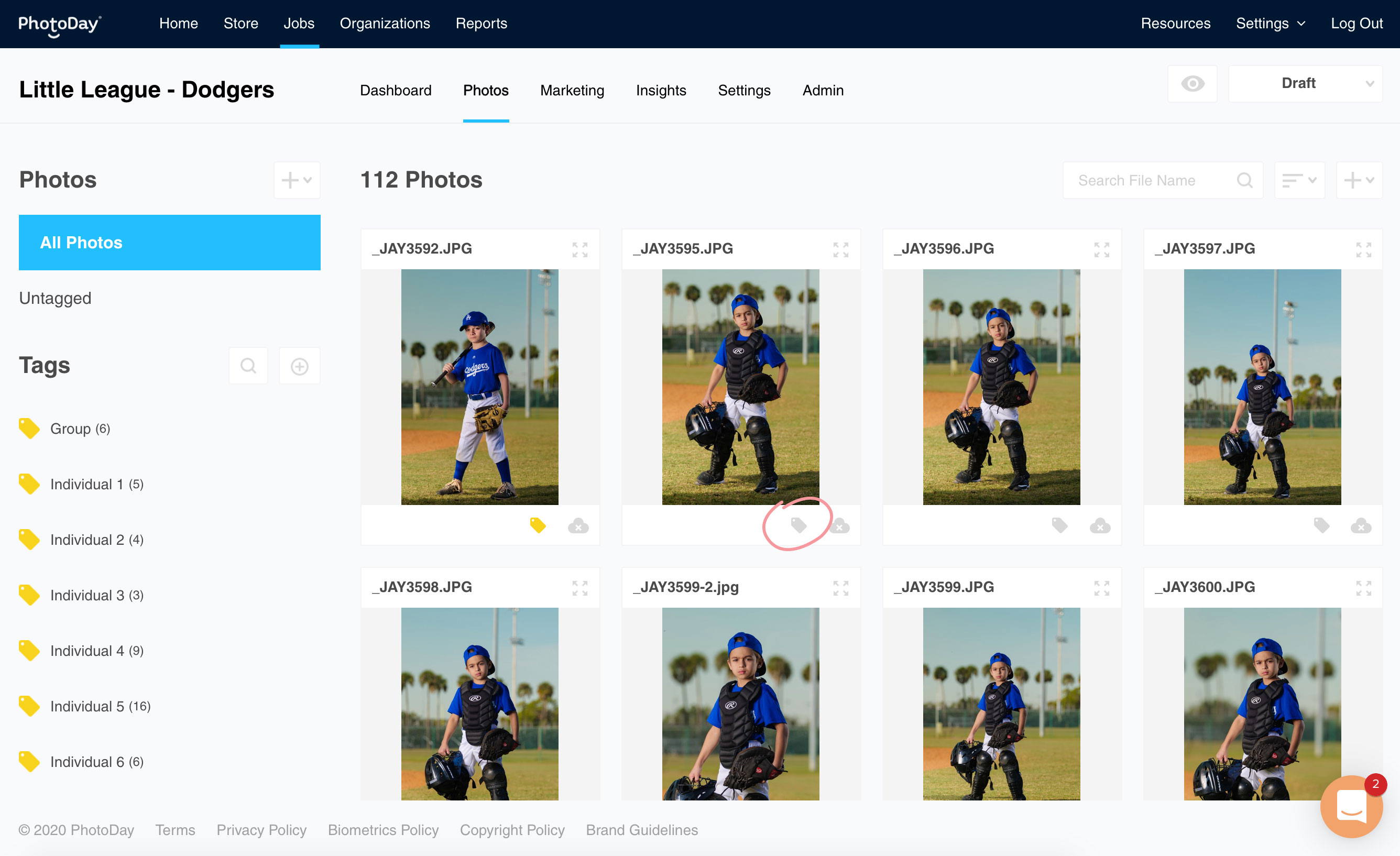Click the gray tag icon under _JAY3595.JPG
Image resolution: width=1400 pixels, height=856 pixels.
point(799,525)
